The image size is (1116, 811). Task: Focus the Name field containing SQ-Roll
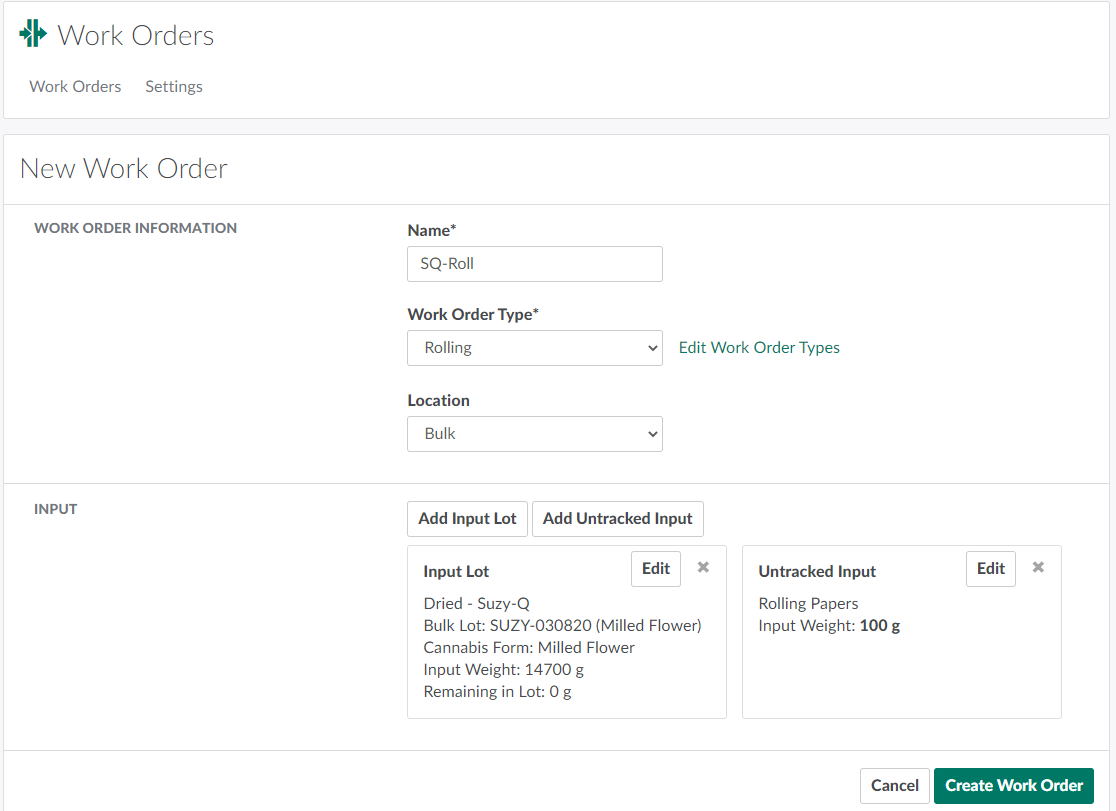coord(534,264)
